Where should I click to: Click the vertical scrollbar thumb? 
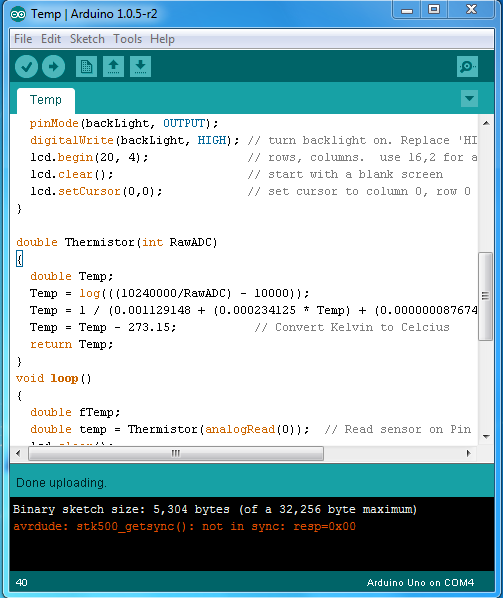[x=485, y=296]
